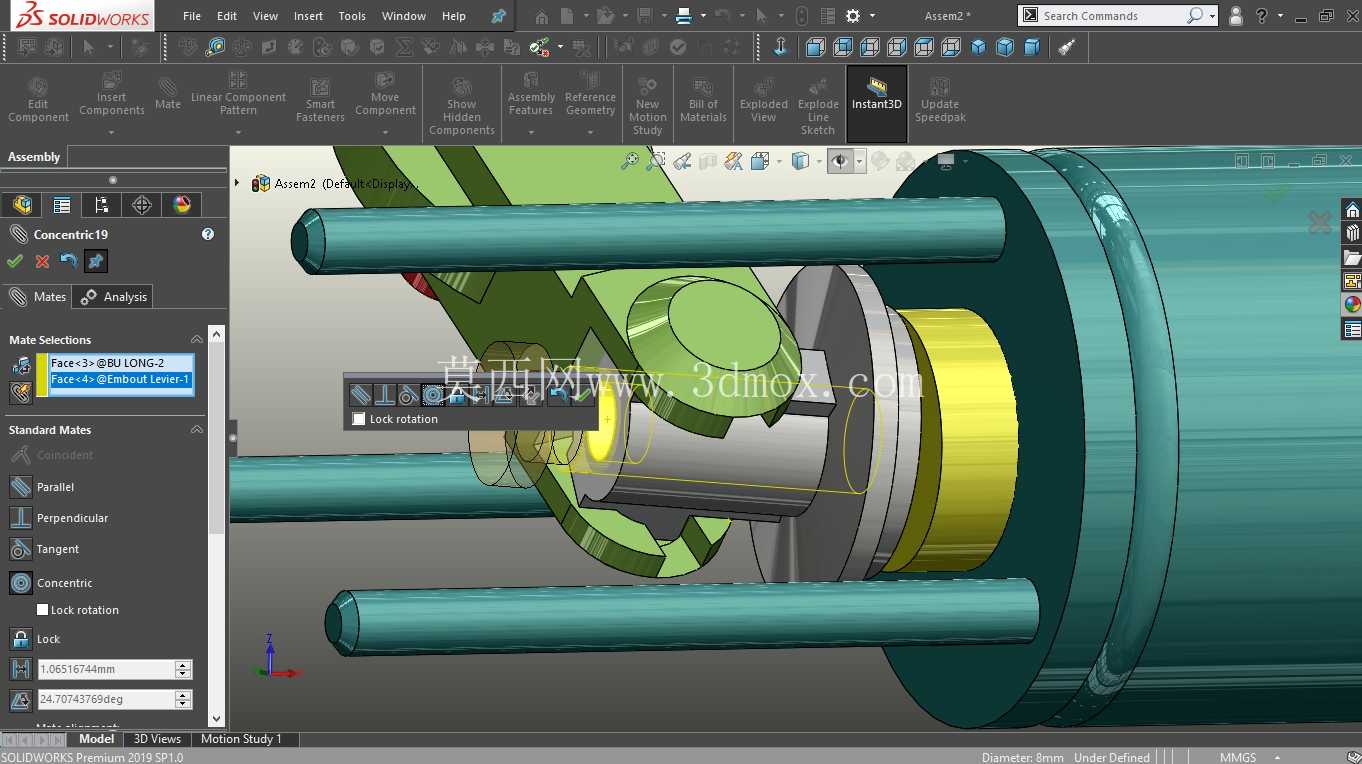Open help for Concentric19 mate
Image resolution: width=1362 pixels, height=764 pixels.
pyautogui.click(x=208, y=234)
